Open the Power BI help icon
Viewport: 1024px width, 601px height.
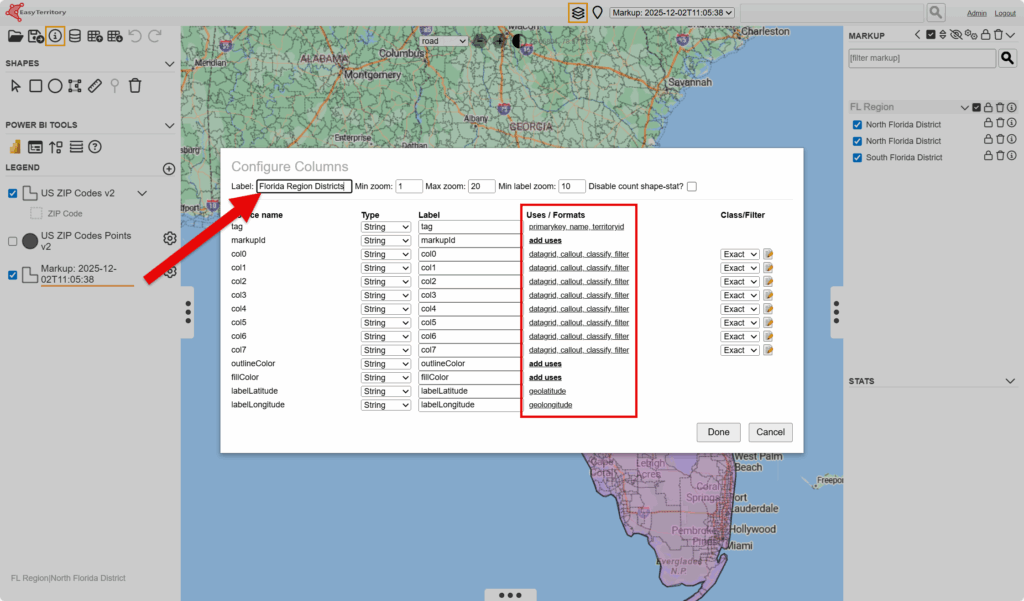coord(95,147)
